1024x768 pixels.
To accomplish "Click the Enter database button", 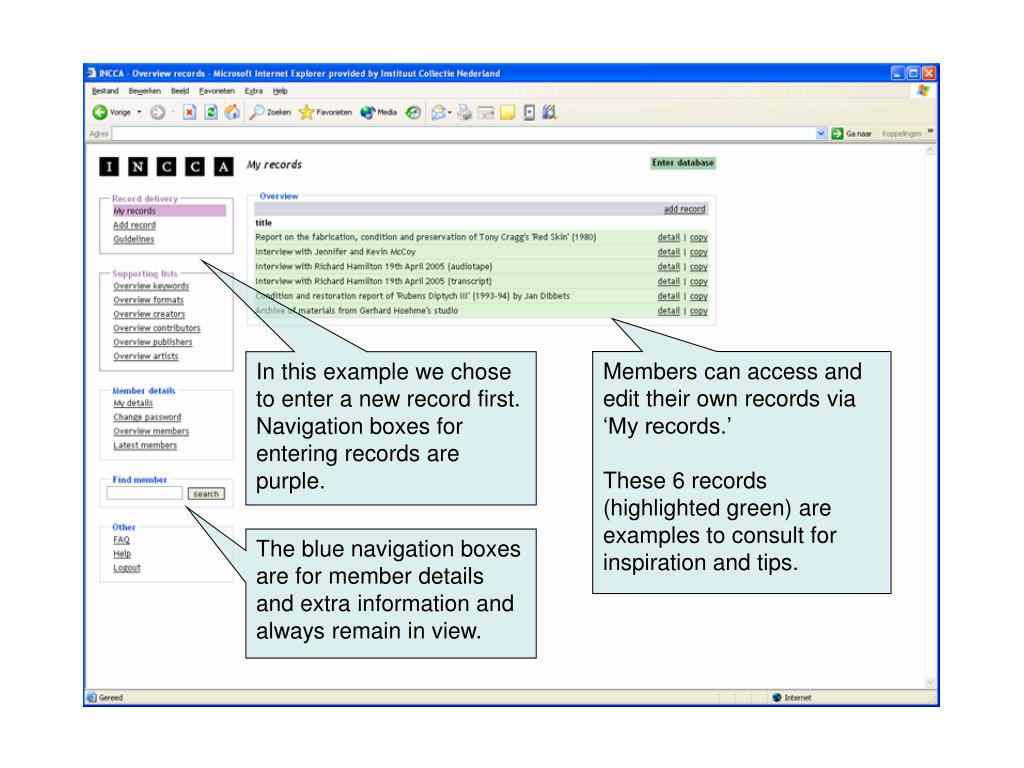I will (x=683, y=163).
